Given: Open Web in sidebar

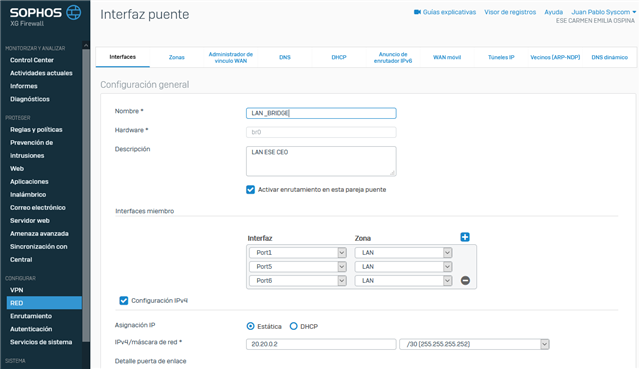Looking at the screenshot, I should pyautogui.click(x=17, y=169).
